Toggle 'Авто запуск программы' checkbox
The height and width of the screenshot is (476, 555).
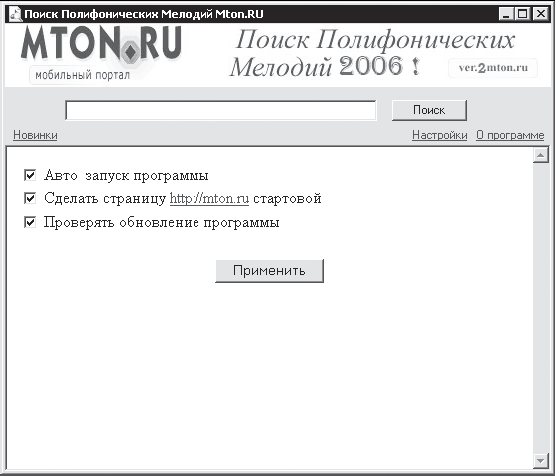coord(30,175)
